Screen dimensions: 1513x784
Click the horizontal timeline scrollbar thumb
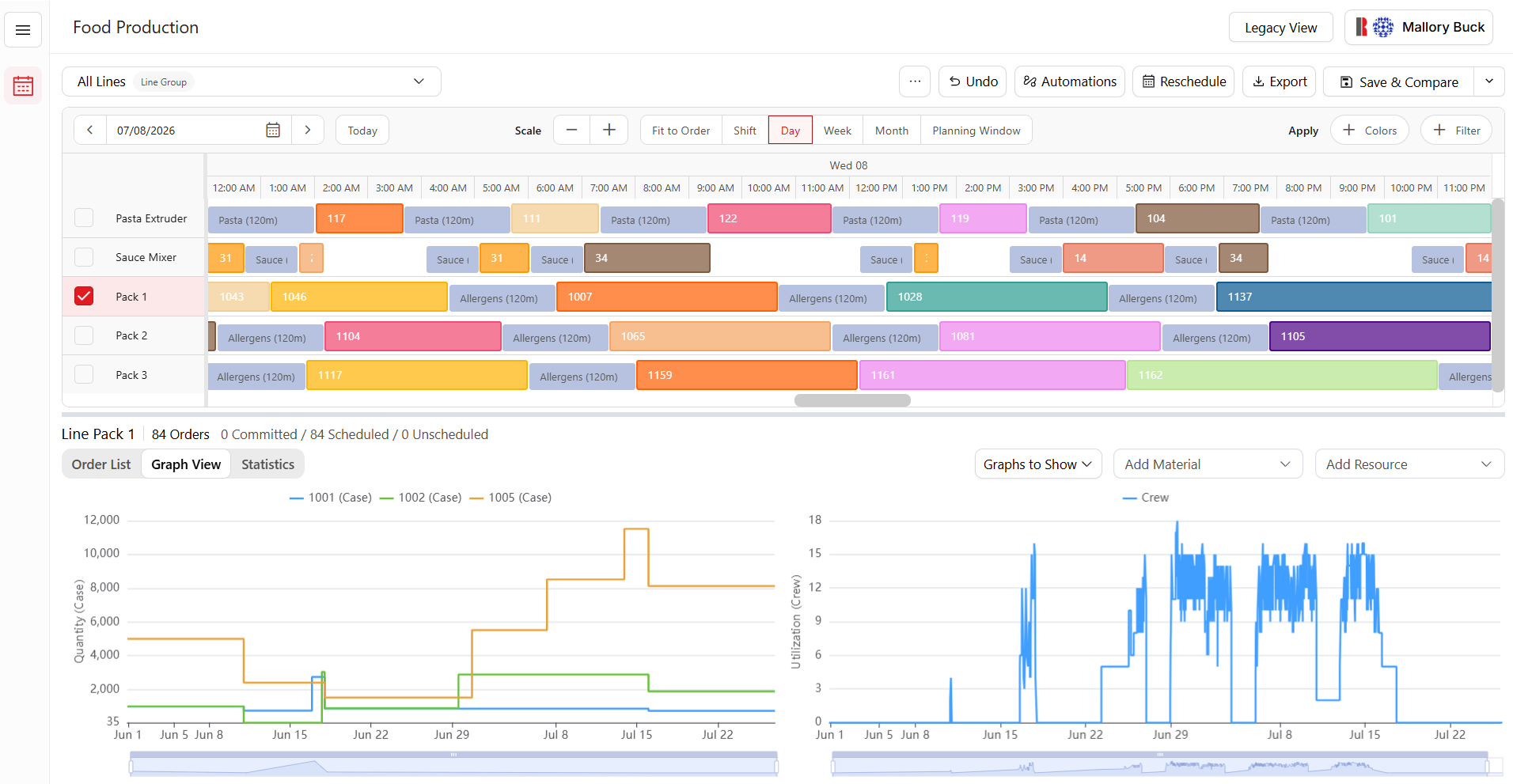852,400
